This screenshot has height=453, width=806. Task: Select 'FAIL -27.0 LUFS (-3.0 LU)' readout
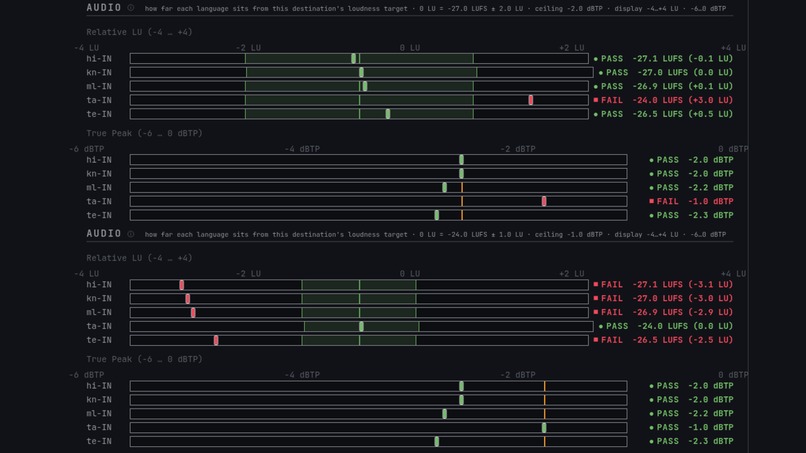(x=663, y=298)
